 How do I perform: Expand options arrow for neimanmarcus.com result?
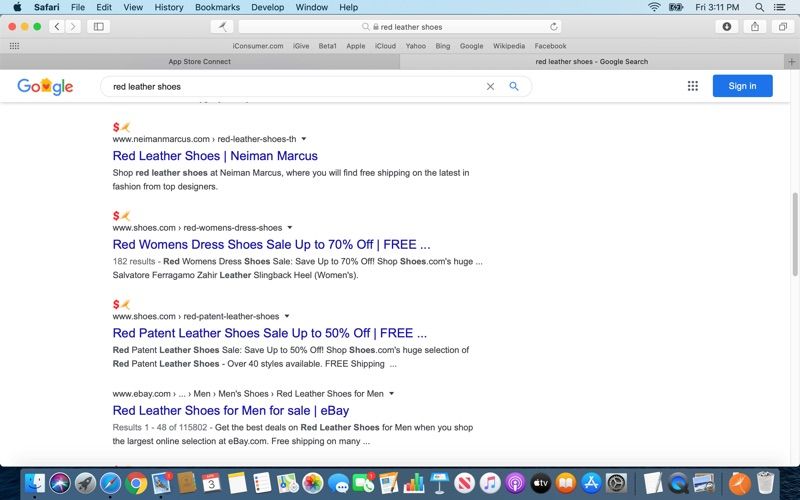(x=304, y=139)
